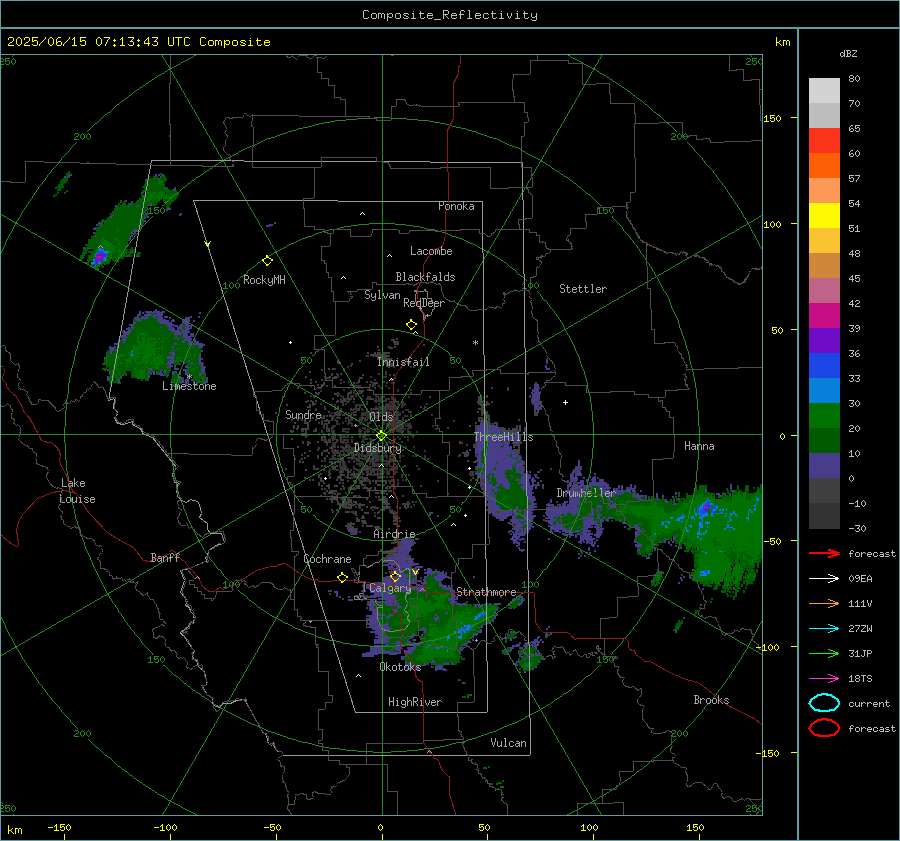Click the white 09EA arrow in the legend
This screenshot has width=900, height=841.
[824, 579]
